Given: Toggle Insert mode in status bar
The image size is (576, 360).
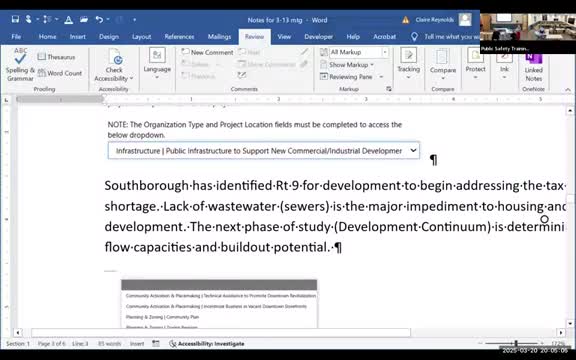Looking at the screenshot, I should (x=137, y=344).
